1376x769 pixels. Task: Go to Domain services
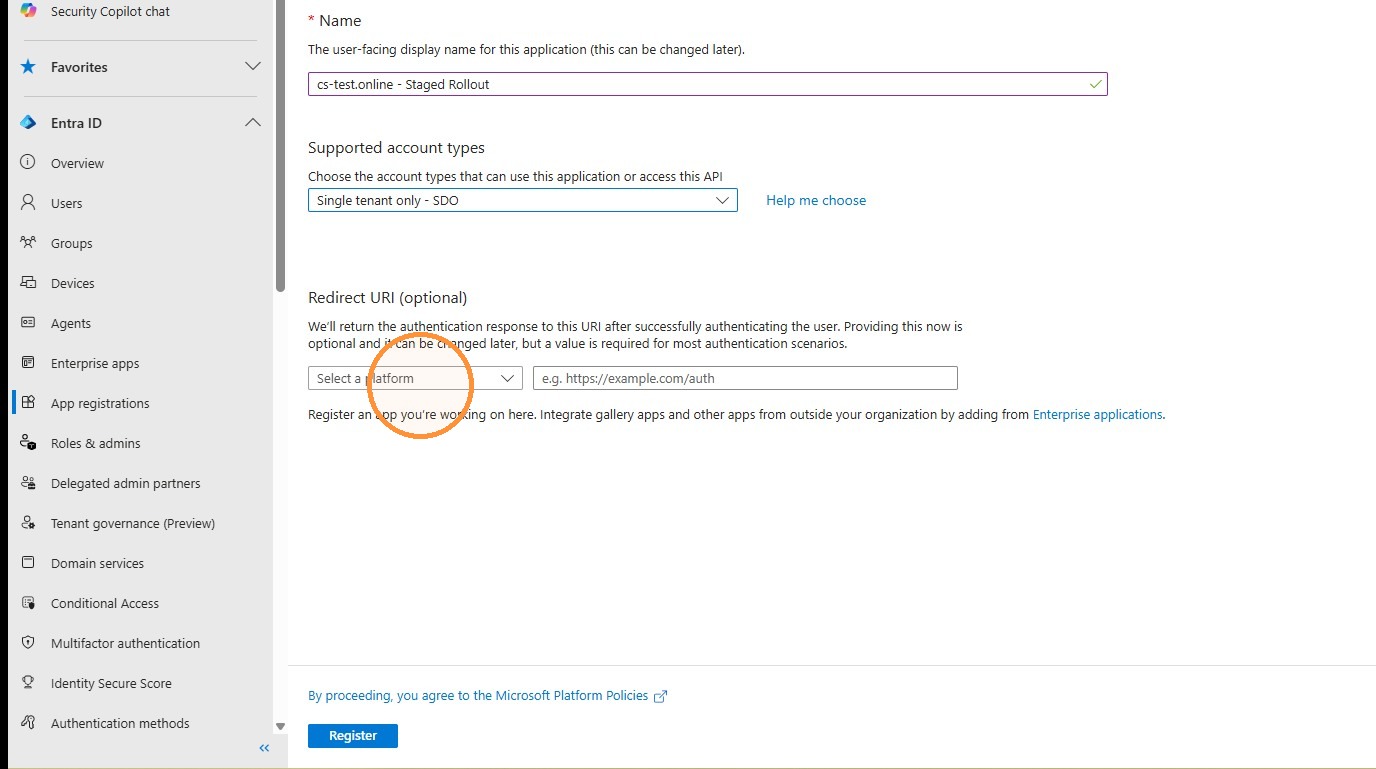click(97, 563)
